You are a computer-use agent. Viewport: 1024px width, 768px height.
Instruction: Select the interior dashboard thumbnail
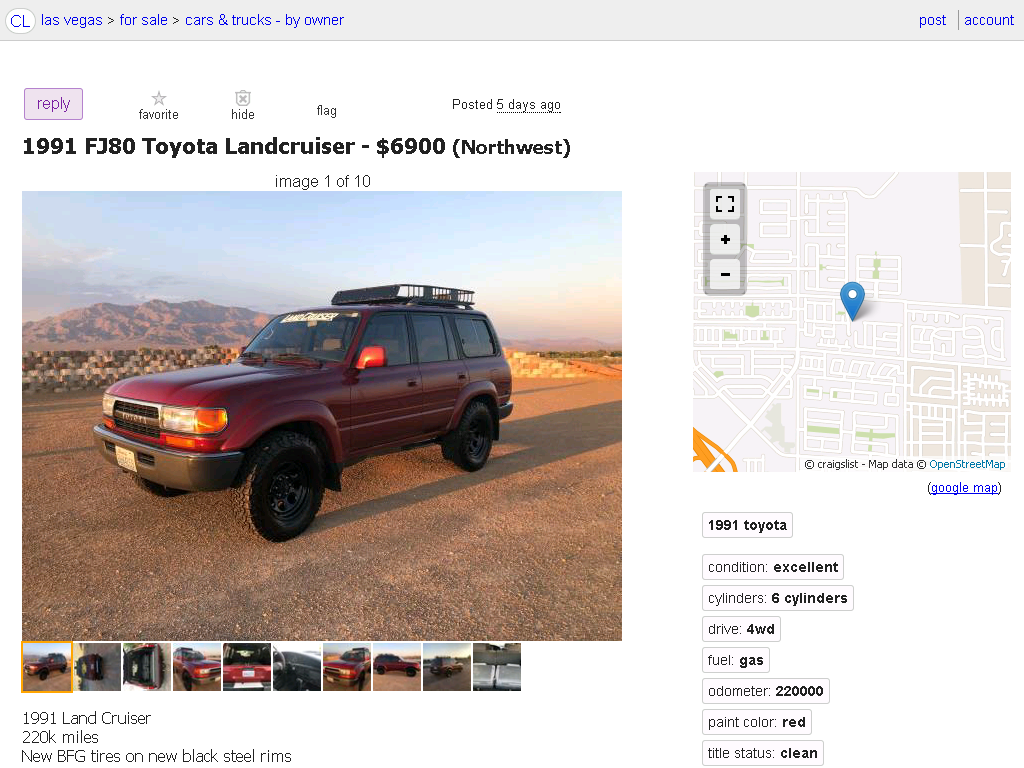[297, 667]
